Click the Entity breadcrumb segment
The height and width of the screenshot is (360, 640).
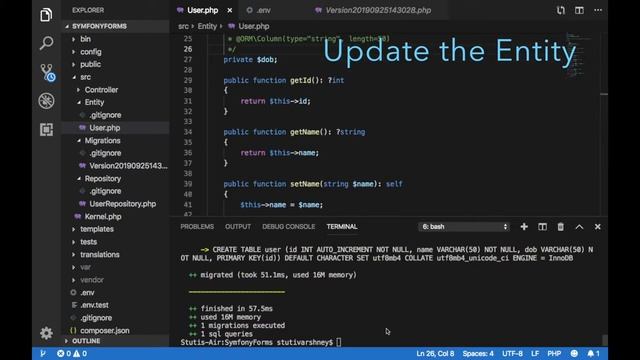coord(207,26)
